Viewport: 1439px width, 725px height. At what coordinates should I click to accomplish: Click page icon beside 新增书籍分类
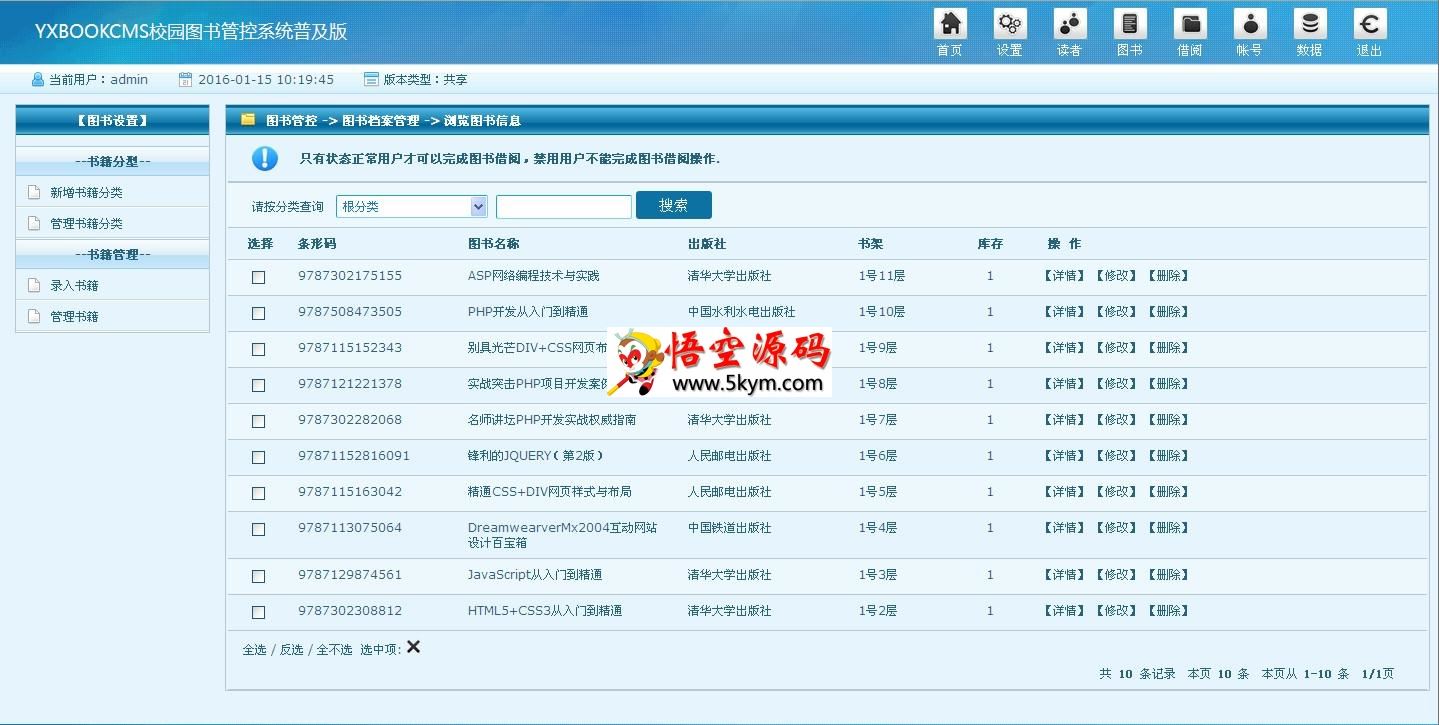point(34,192)
